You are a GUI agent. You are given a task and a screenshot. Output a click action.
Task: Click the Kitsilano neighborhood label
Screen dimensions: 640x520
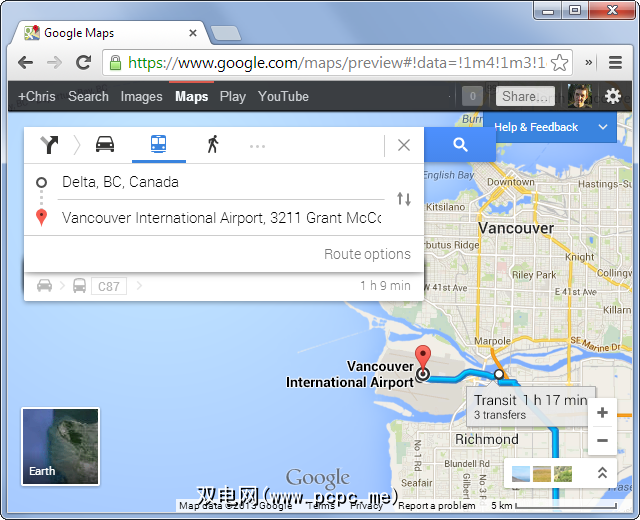[445, 207]
